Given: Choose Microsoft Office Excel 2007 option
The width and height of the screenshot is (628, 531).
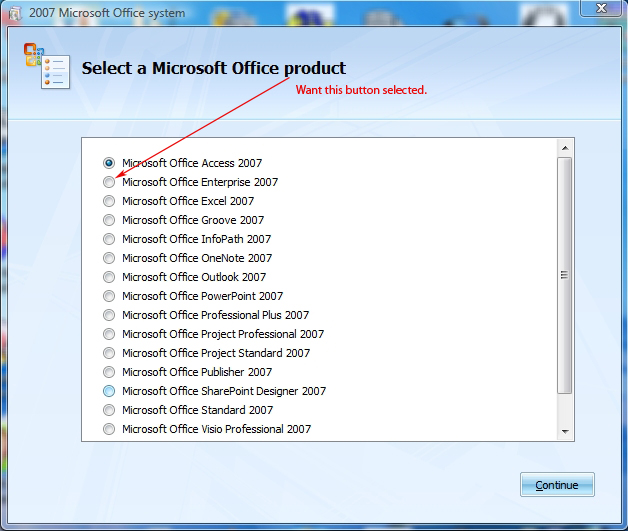Looking at the screenshot, I should pyautogui.click(x=109, y=201).
